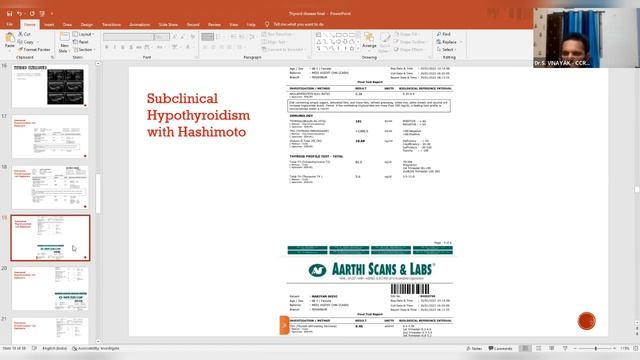Start the Slide Show from status bar
The width and height of the screenshot is (640, 360).
pyautogui.click(x=565, y=349)
